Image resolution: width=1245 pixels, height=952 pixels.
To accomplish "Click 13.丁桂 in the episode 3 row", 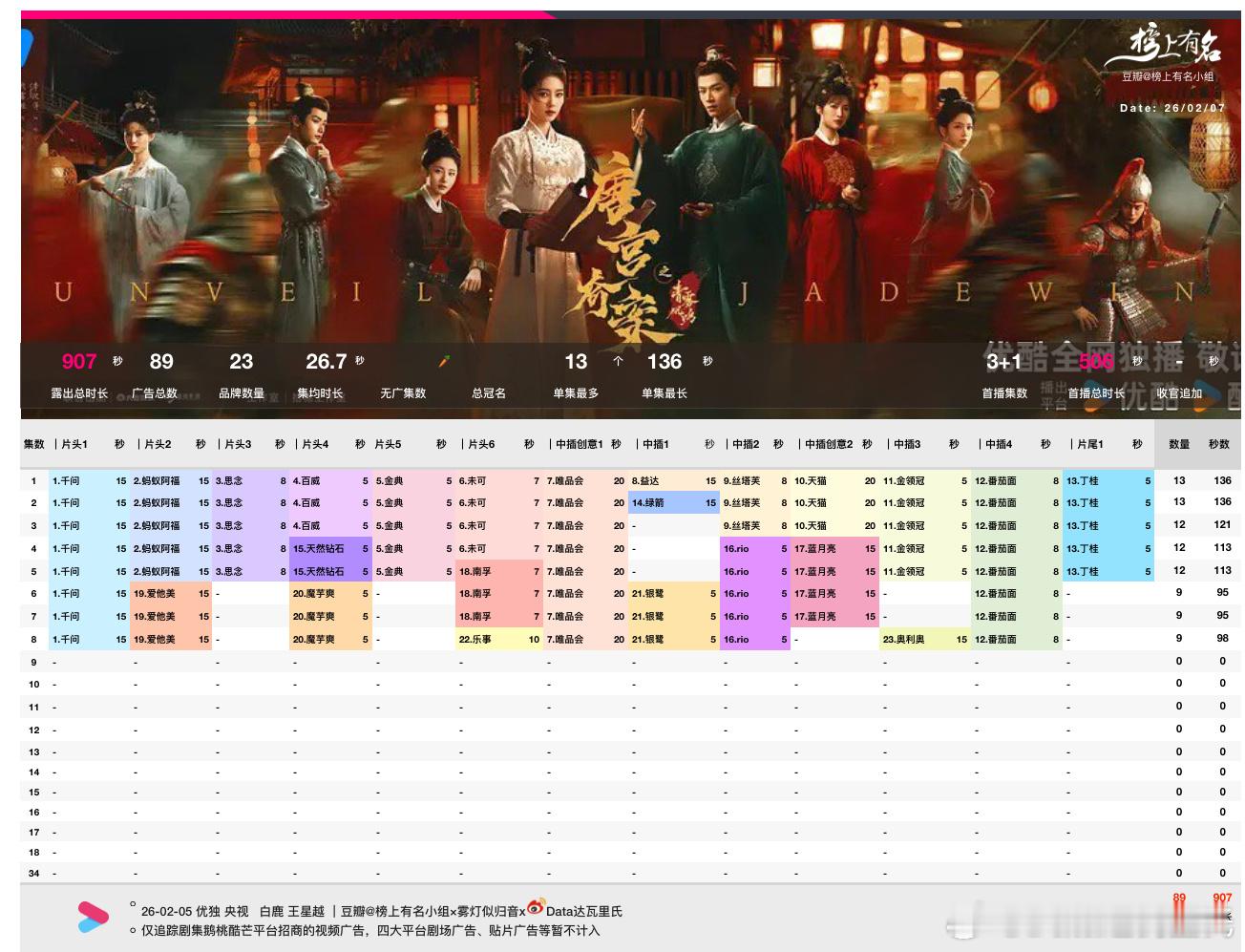I will point(1083,525).
